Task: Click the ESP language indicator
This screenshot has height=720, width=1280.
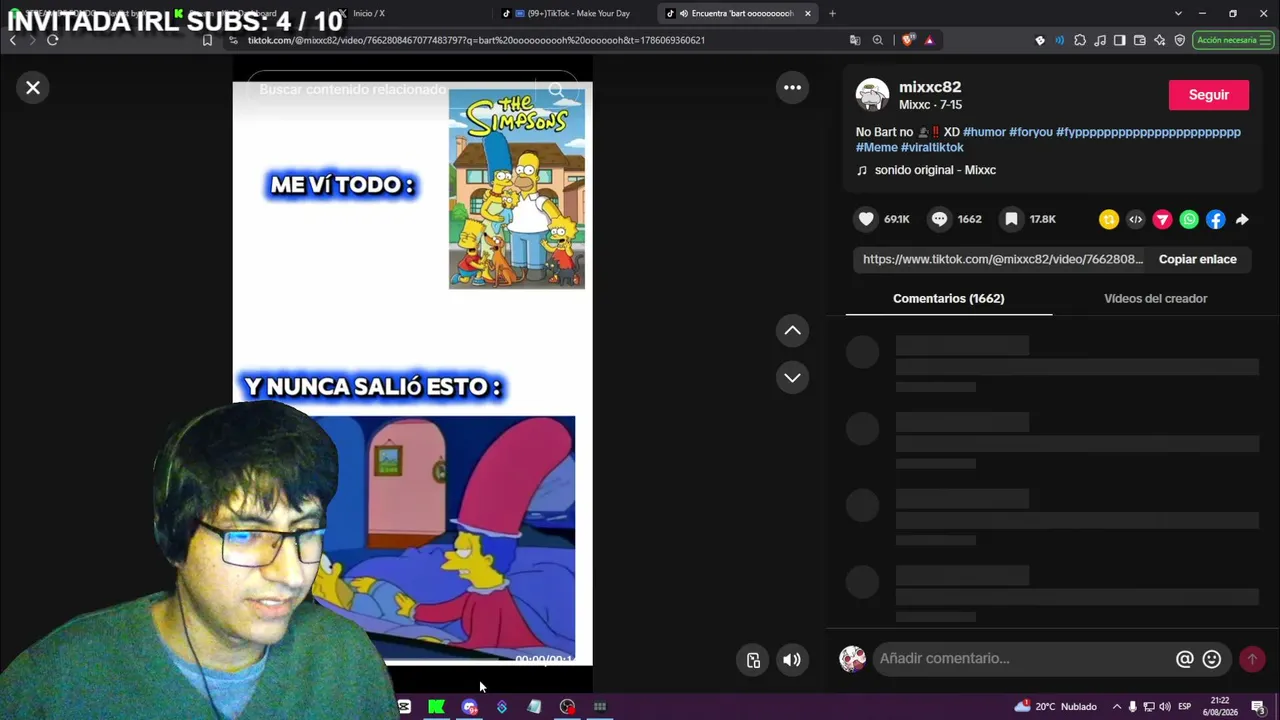Action: click(1185, 707)
